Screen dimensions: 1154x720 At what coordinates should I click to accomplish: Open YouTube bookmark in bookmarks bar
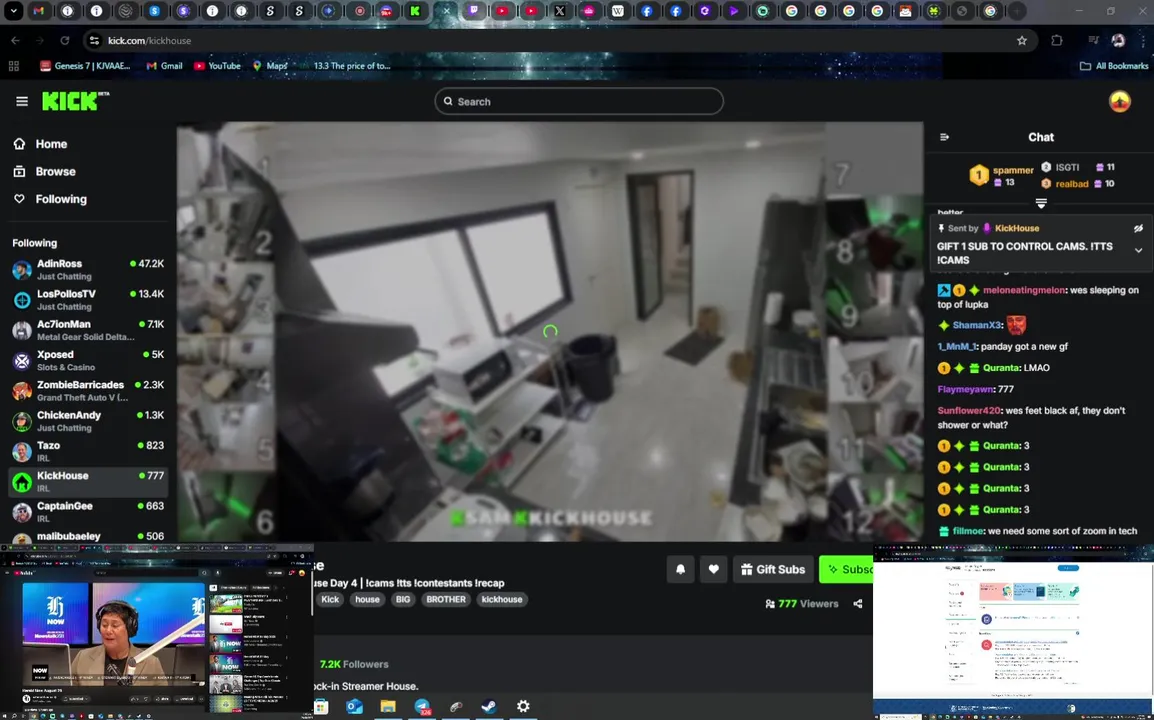tap(217, 66)
